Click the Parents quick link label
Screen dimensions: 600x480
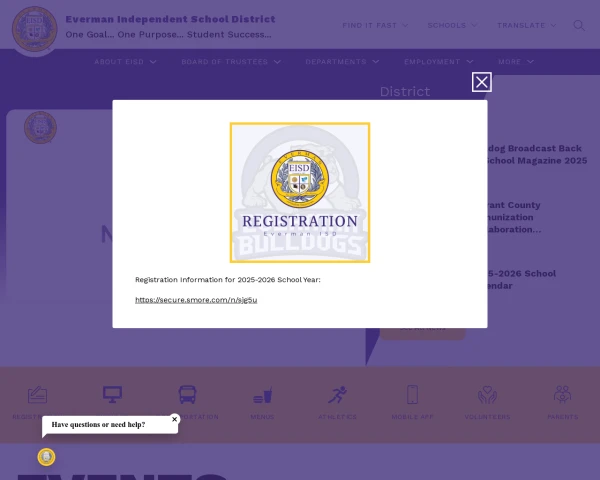tap(562, 417)
